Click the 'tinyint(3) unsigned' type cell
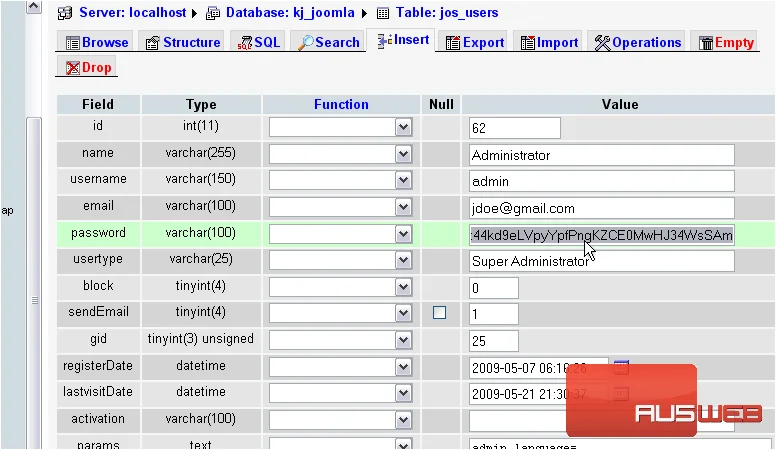Viewport: 776px width, 450px height. [200, 339]
